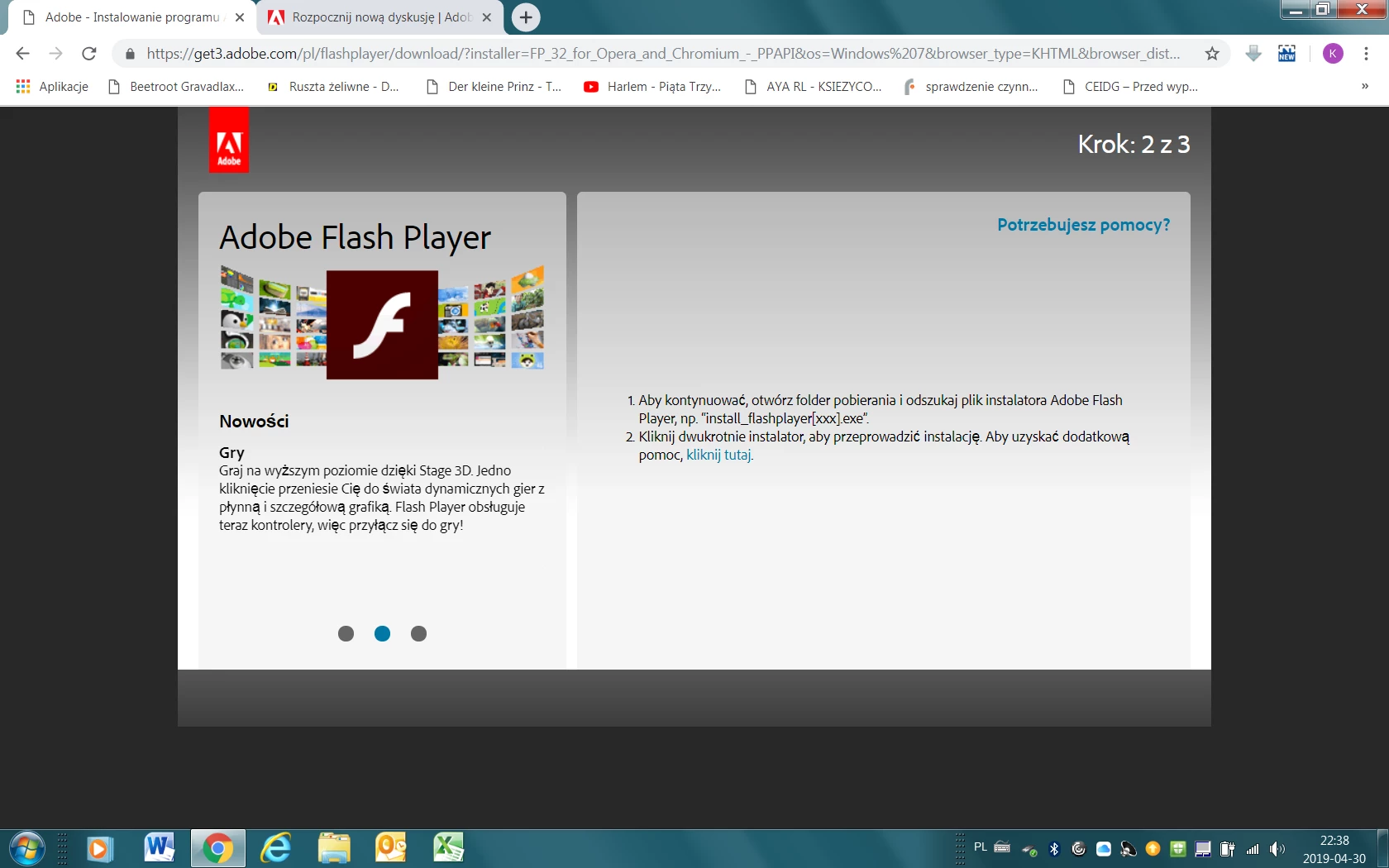The height and width of the screenshot is (868, 1389).
Task: Go back to the previous page
Action: coord(22,54)
